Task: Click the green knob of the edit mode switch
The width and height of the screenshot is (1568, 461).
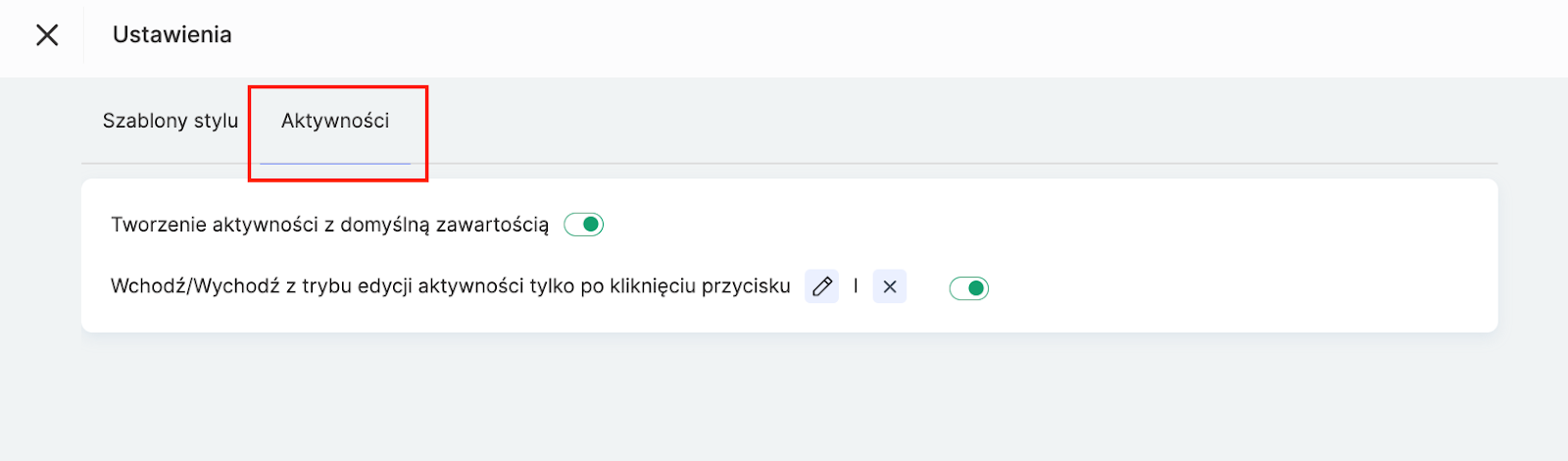Action: point(976,288)
